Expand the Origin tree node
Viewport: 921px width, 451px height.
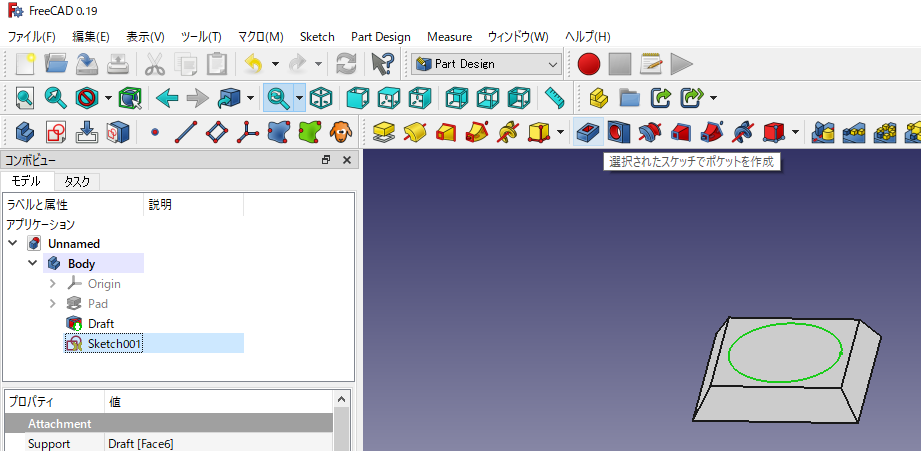(53, 284)
